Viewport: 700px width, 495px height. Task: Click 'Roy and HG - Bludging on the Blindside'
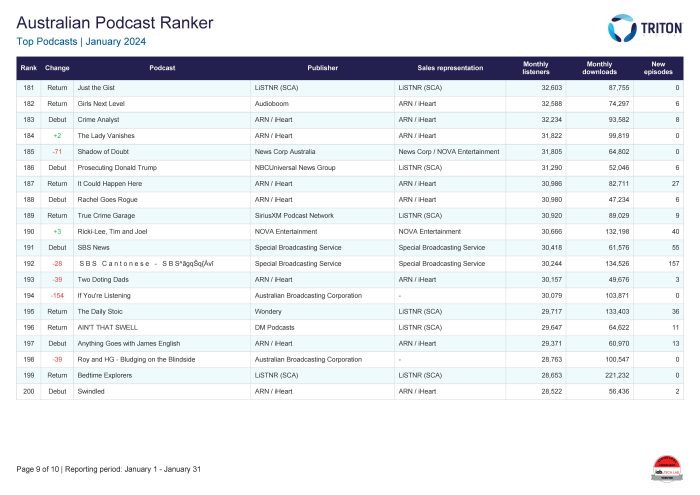136,360
